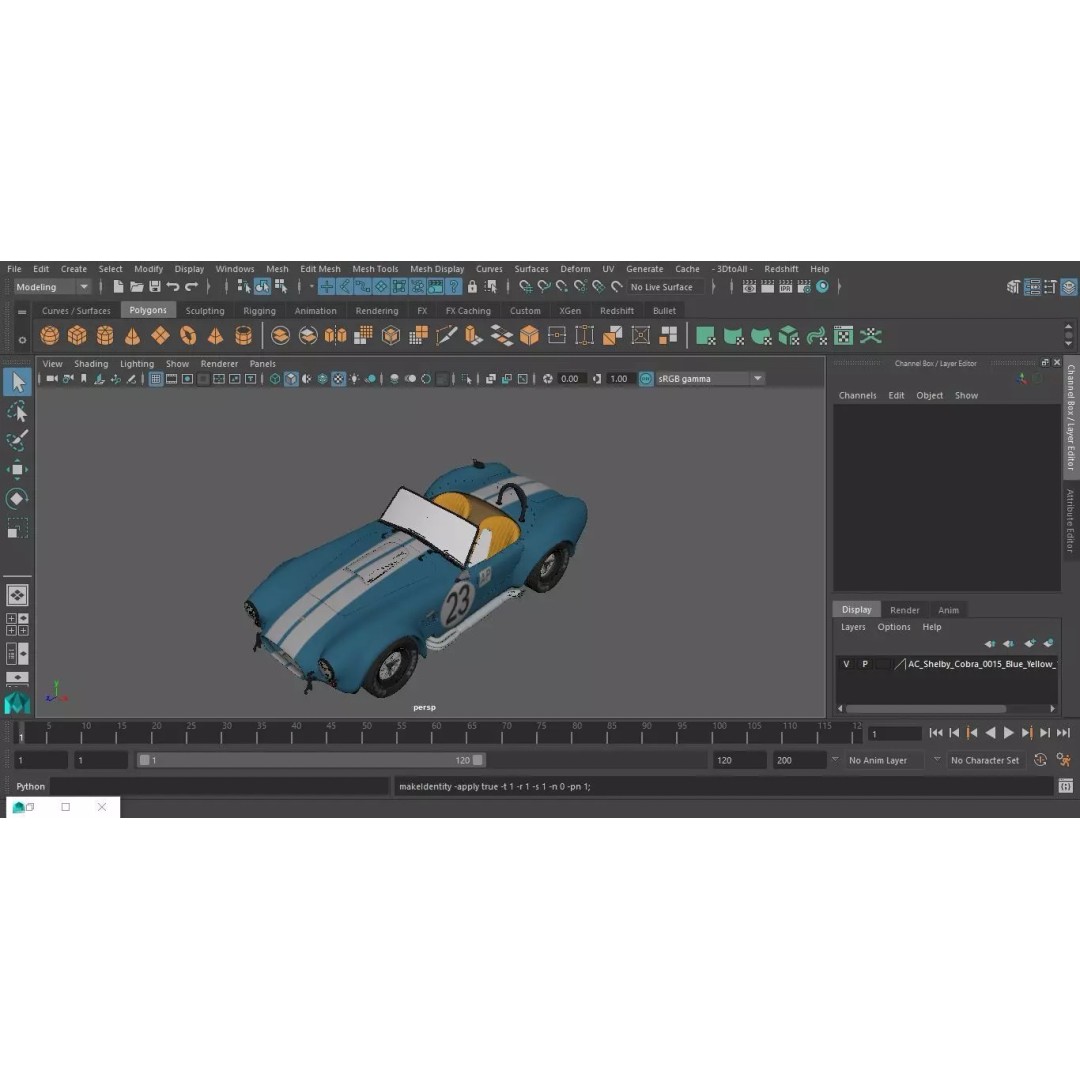The image size is (1080, 1080).
Task: Click the Four View layout icon
Action: pos(17,624)
